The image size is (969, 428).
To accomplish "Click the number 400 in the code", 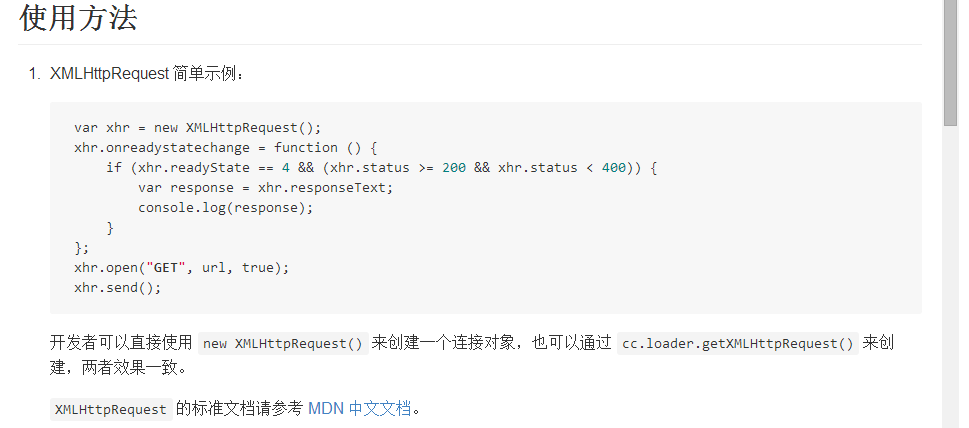I will [x=614, y=167].
